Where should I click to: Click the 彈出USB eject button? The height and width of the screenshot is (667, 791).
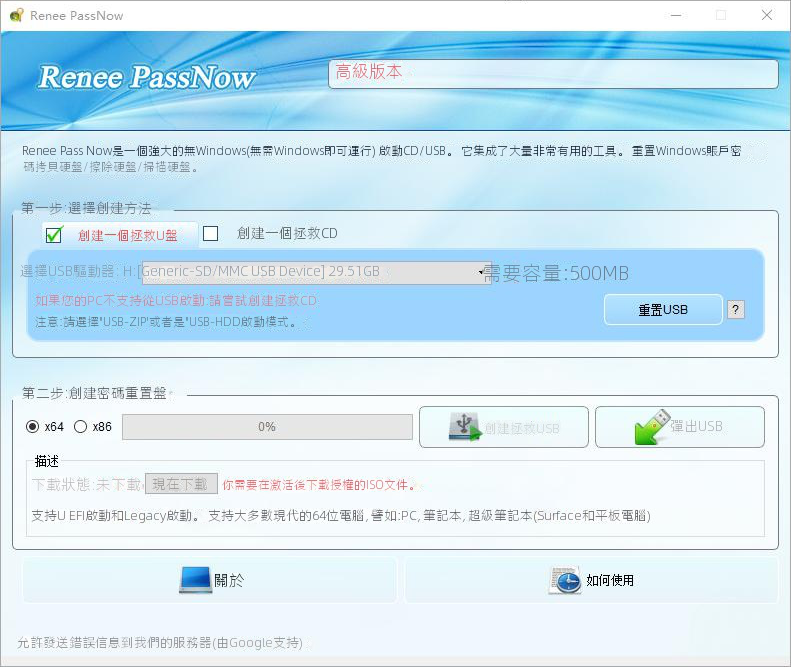click(680, 427)
